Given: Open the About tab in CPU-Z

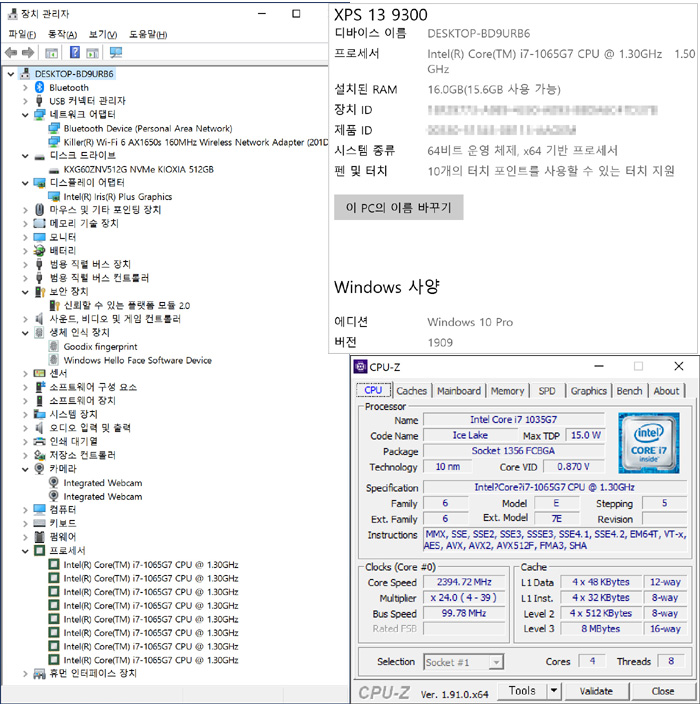Looking at the screenshot, I should [x=666, y=391].
